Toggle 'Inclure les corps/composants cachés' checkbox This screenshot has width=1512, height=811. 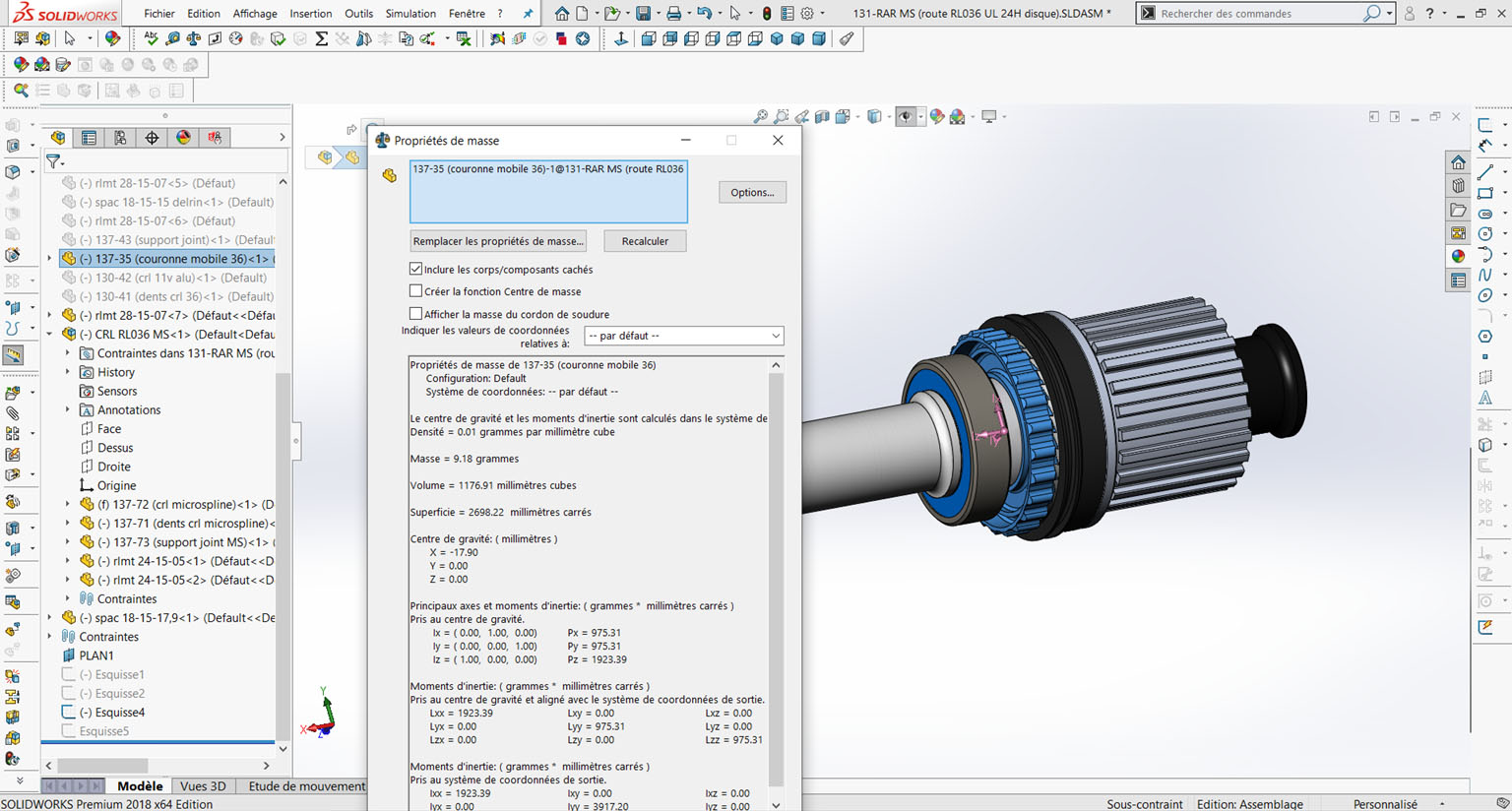click(415, 269)
